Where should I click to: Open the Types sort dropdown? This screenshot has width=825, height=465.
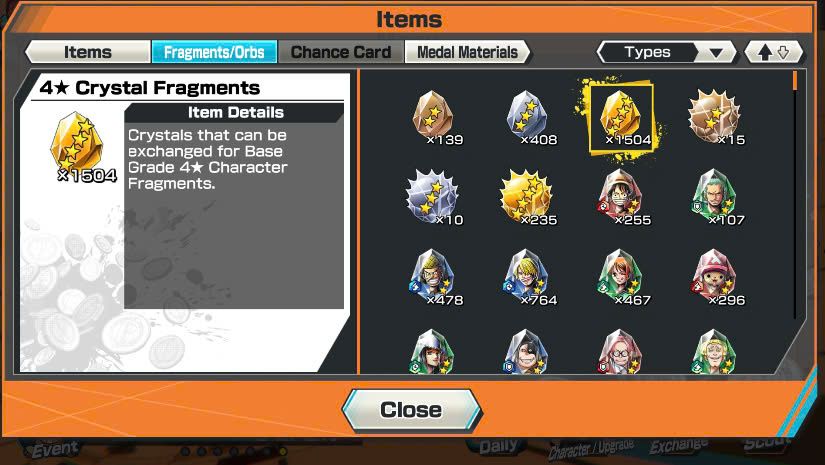click(666, 53)
